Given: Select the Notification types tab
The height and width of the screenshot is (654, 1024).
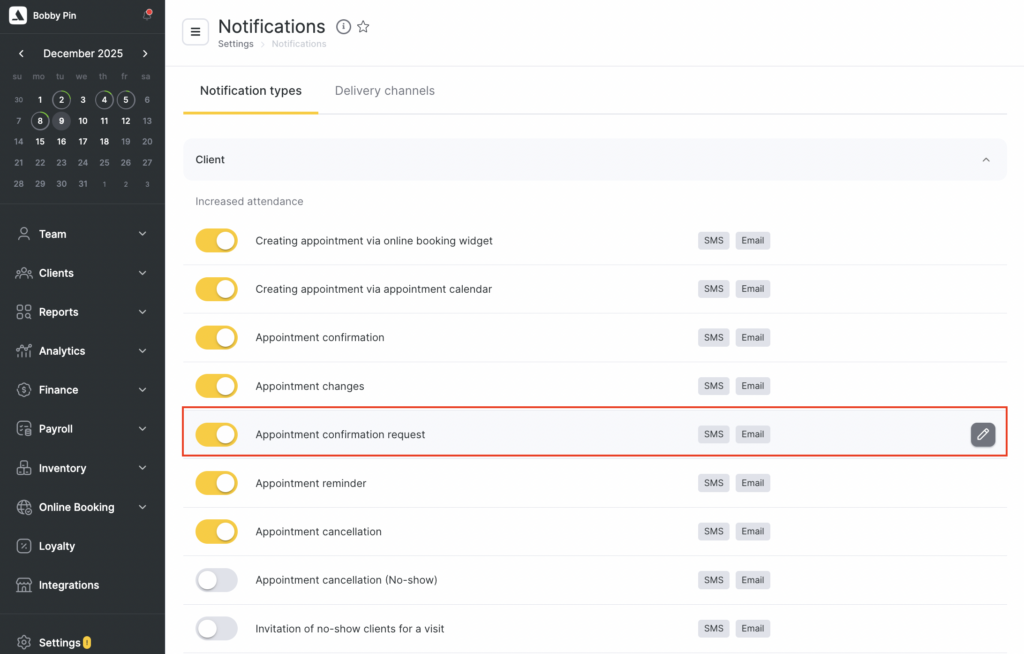Looking at the screenshot, I should (250, 91).
